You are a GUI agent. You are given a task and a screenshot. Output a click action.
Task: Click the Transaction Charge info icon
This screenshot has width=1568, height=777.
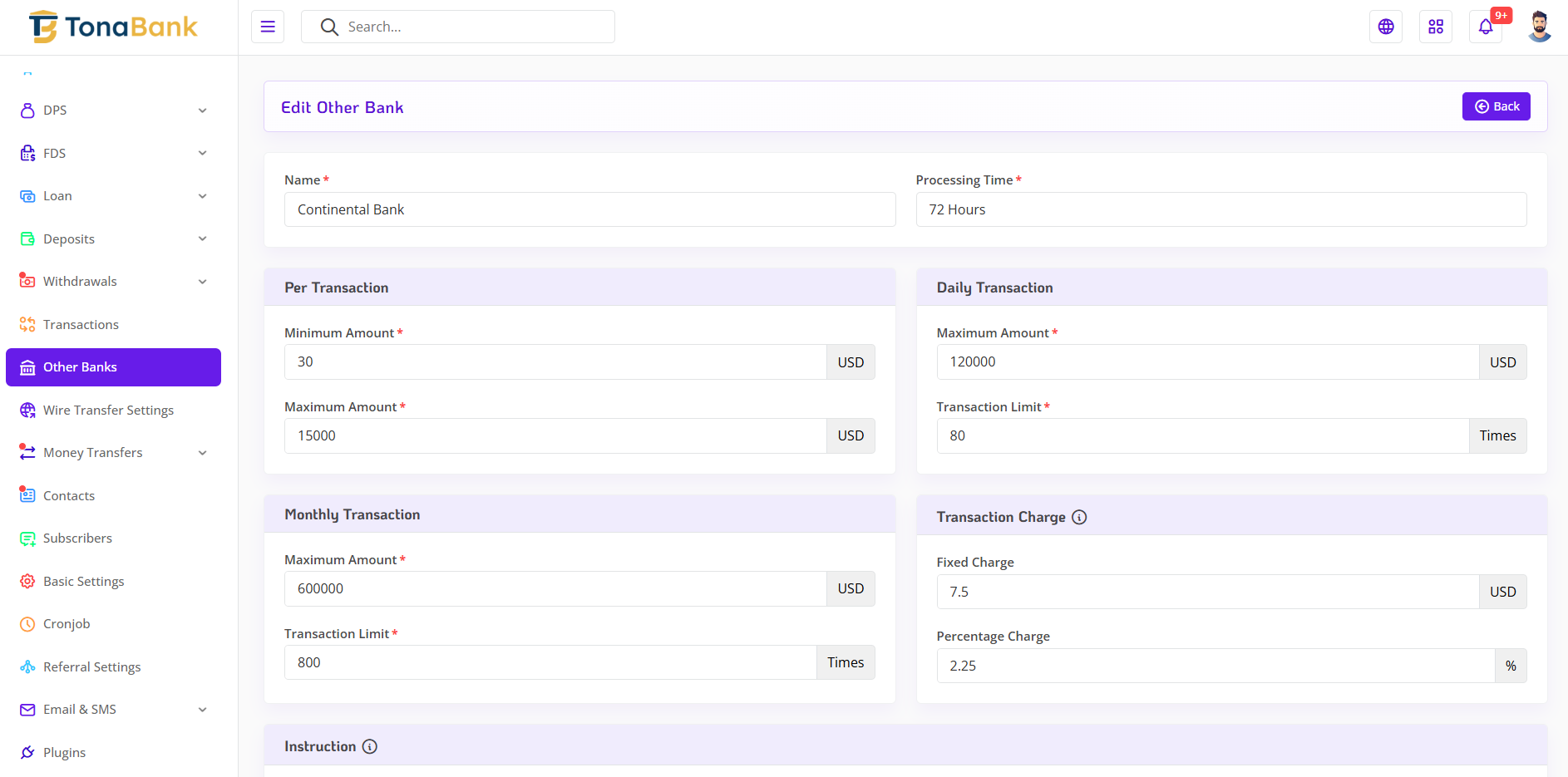(1079, 517)
